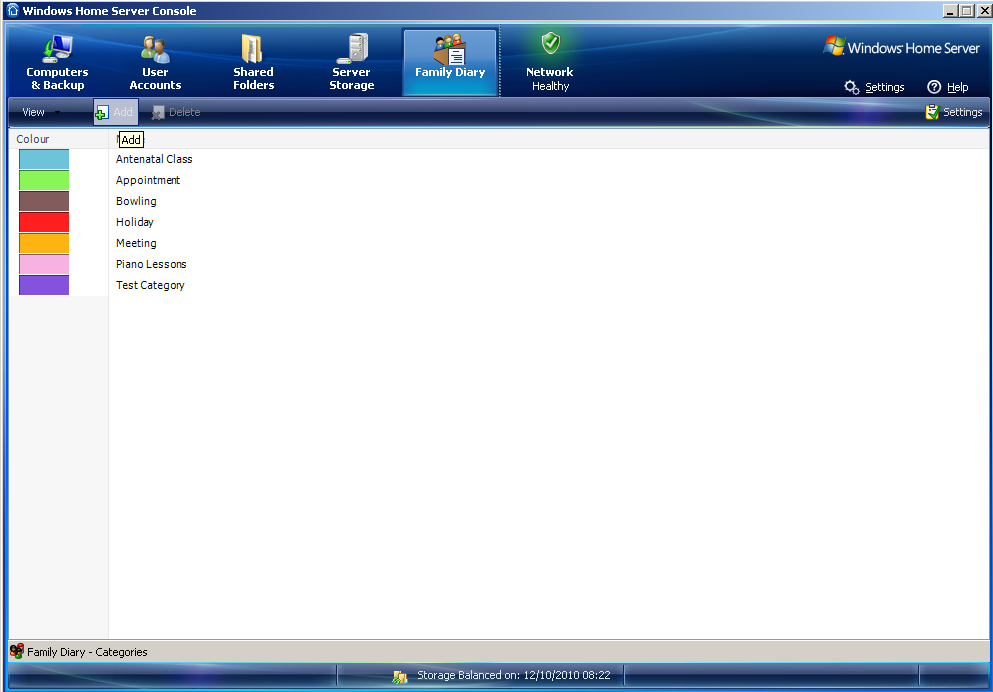Open Computers & Backup tab icon
Screen dimensions: 993x692
tap(58, 49)
